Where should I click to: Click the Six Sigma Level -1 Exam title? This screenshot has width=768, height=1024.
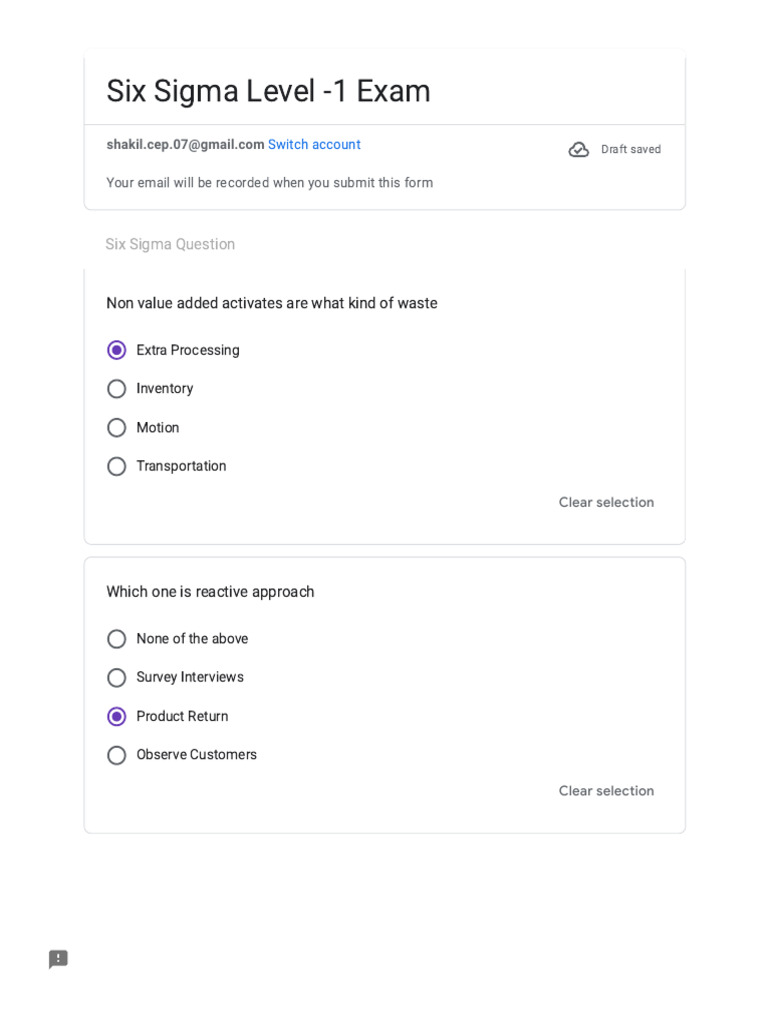pyautogui.click(x=268, y=91)
